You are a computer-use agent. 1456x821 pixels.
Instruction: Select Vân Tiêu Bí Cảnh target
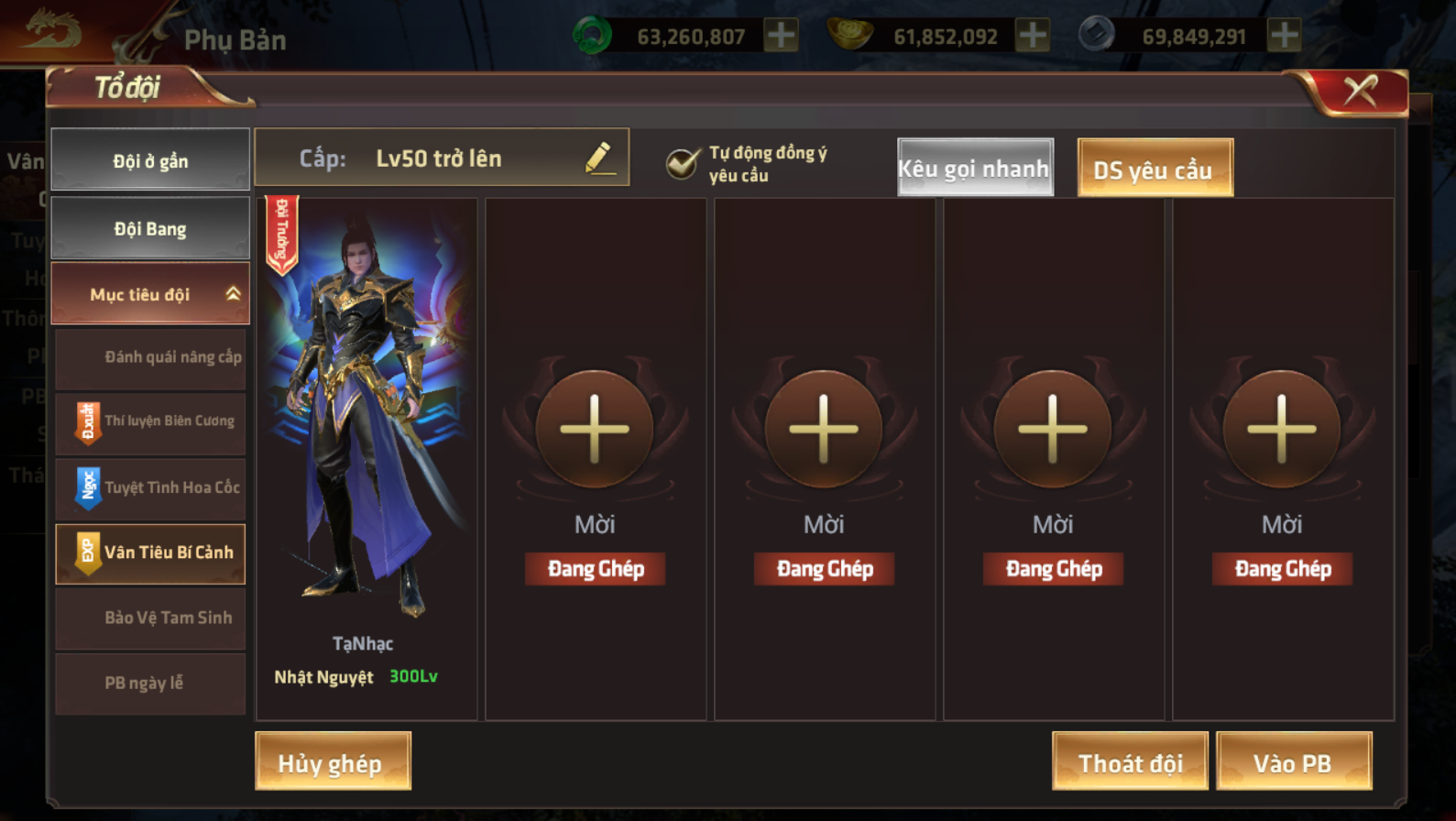[x=150, y=553]
